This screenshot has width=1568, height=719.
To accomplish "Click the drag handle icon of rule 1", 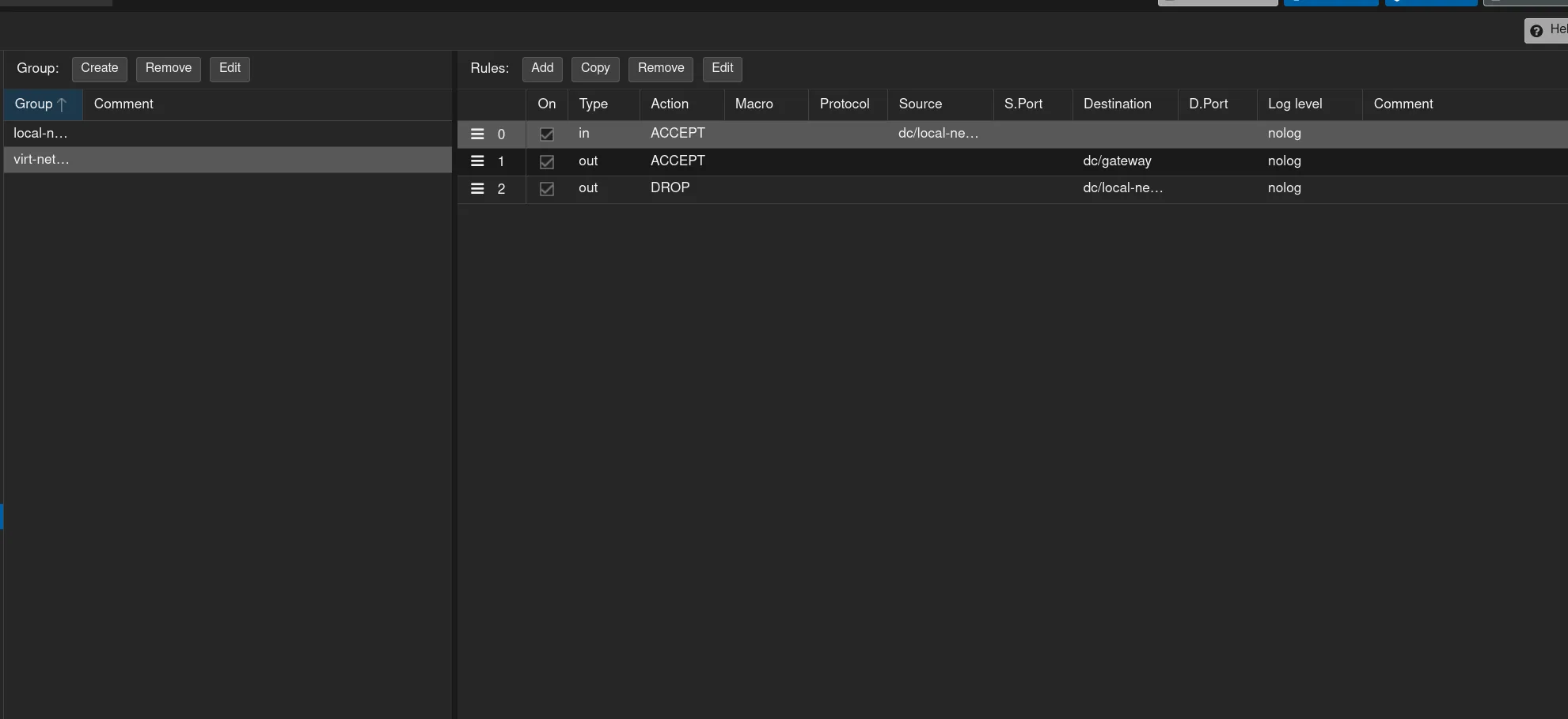I will pyautogui.click(x=477, y=161).
